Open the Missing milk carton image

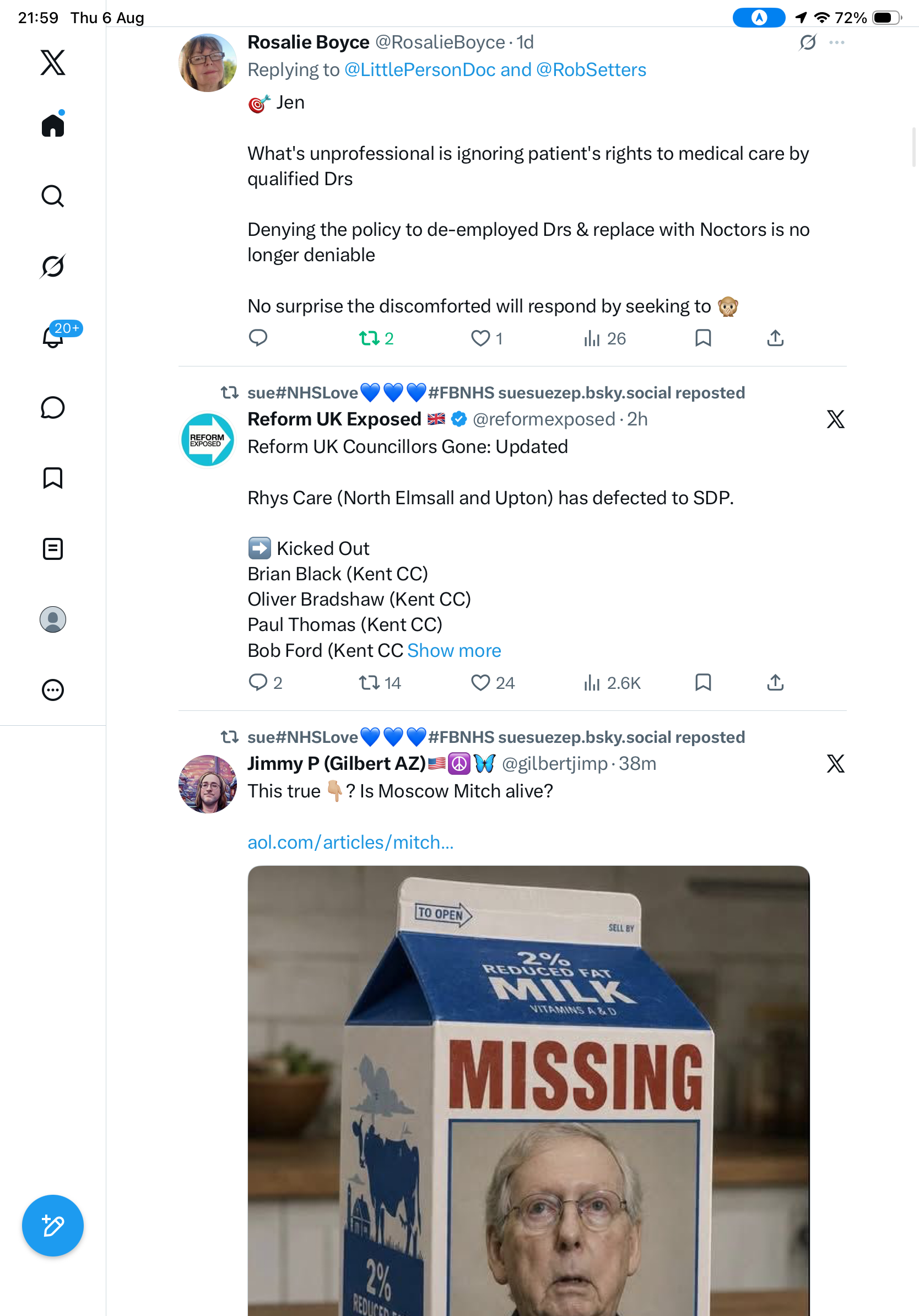(528, 1091)
